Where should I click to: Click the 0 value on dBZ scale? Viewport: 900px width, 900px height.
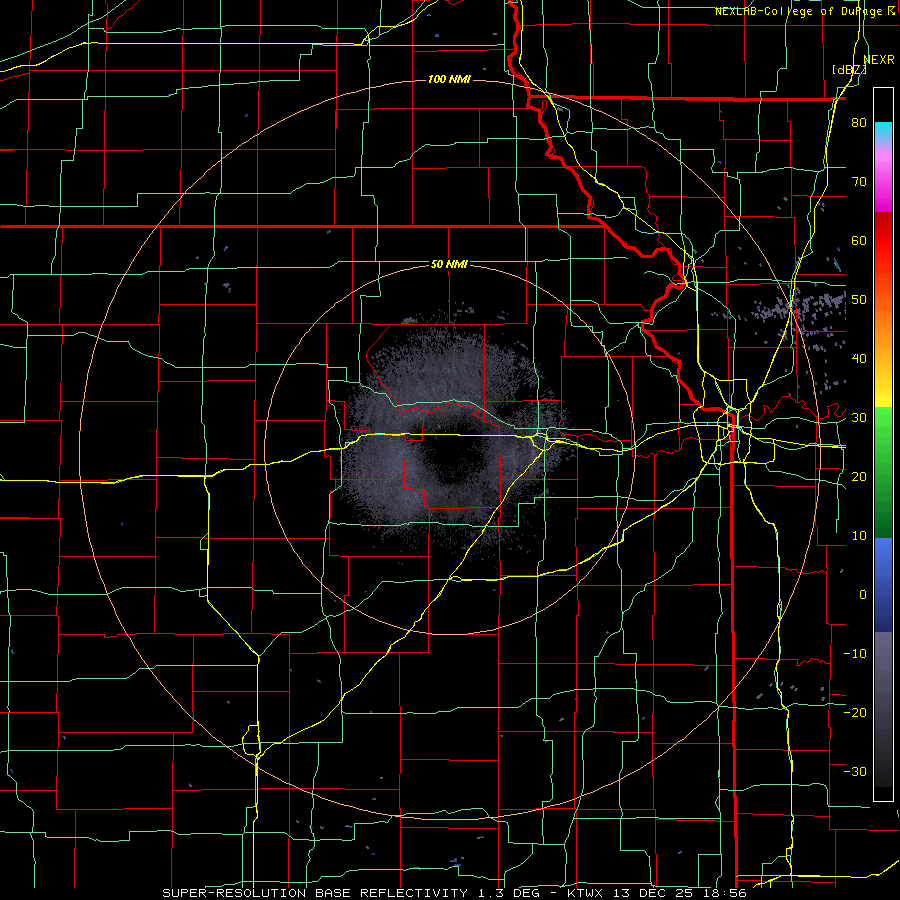coord(863,595)
